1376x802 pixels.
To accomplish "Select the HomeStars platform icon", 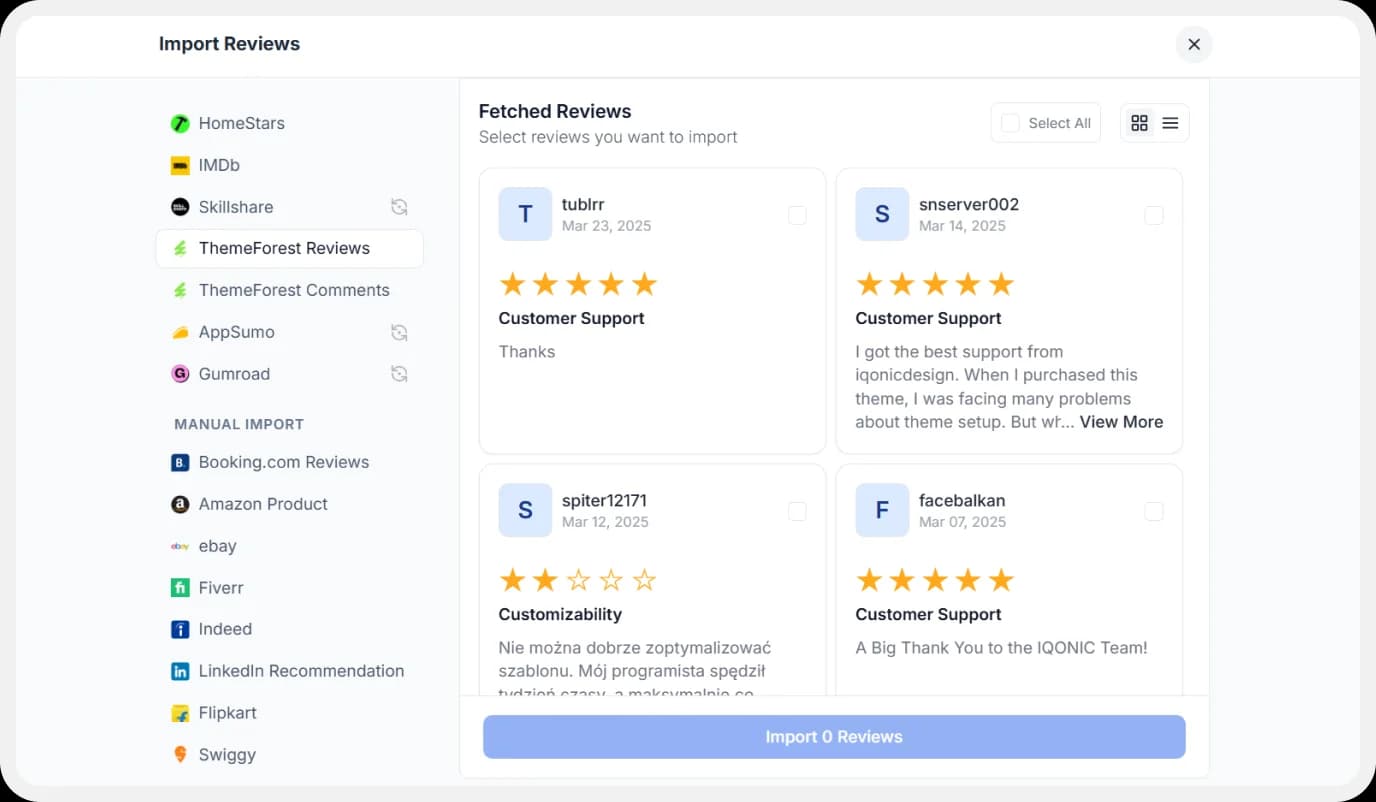I will (x=180, y=123).
